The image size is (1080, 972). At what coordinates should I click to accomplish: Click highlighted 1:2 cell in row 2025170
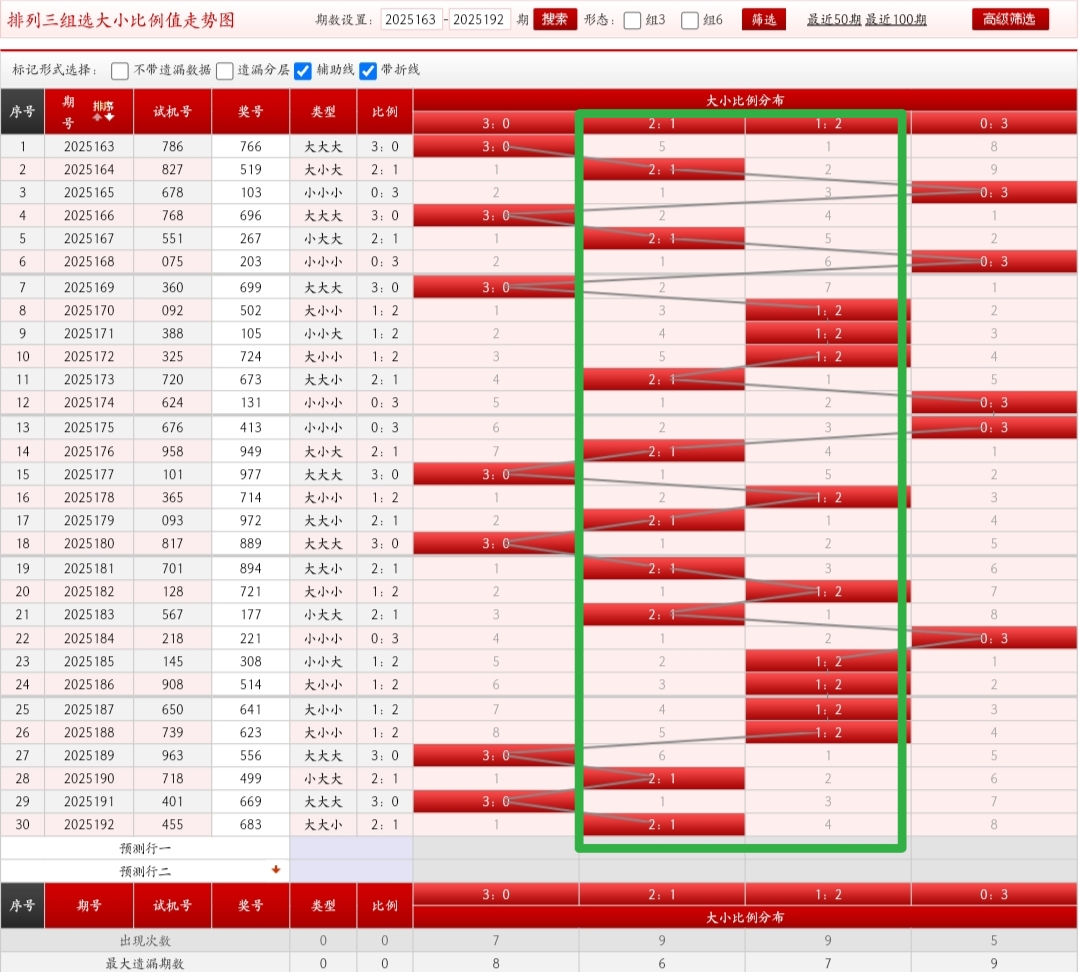coord(828,310)
